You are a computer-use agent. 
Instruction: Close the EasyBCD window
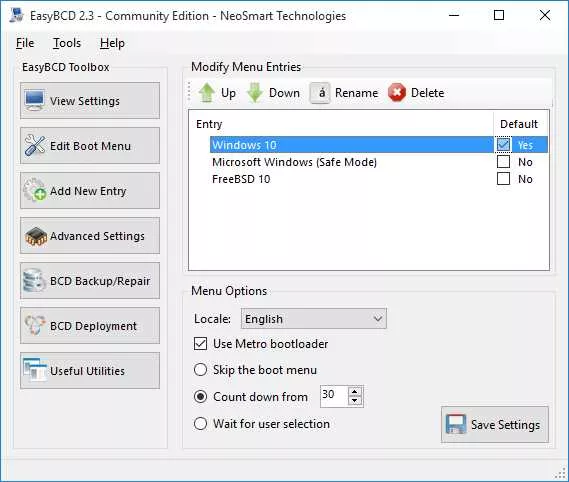[545, 15]
